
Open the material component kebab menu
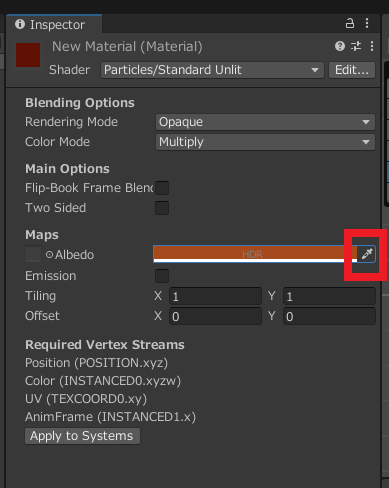point(372,46)
